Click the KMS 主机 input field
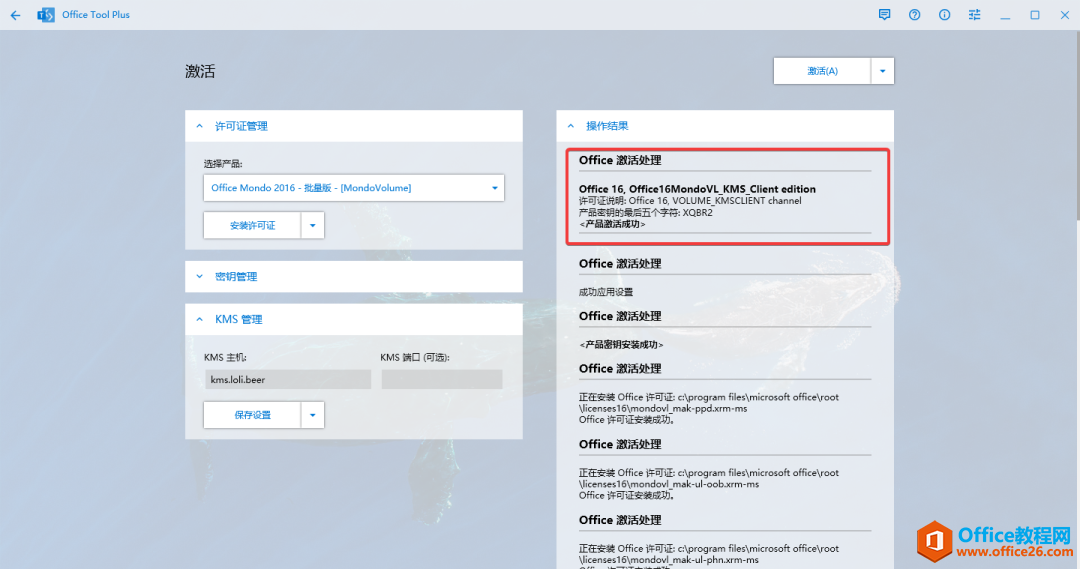The image size is (1080, 569). [x=288, y=380]
